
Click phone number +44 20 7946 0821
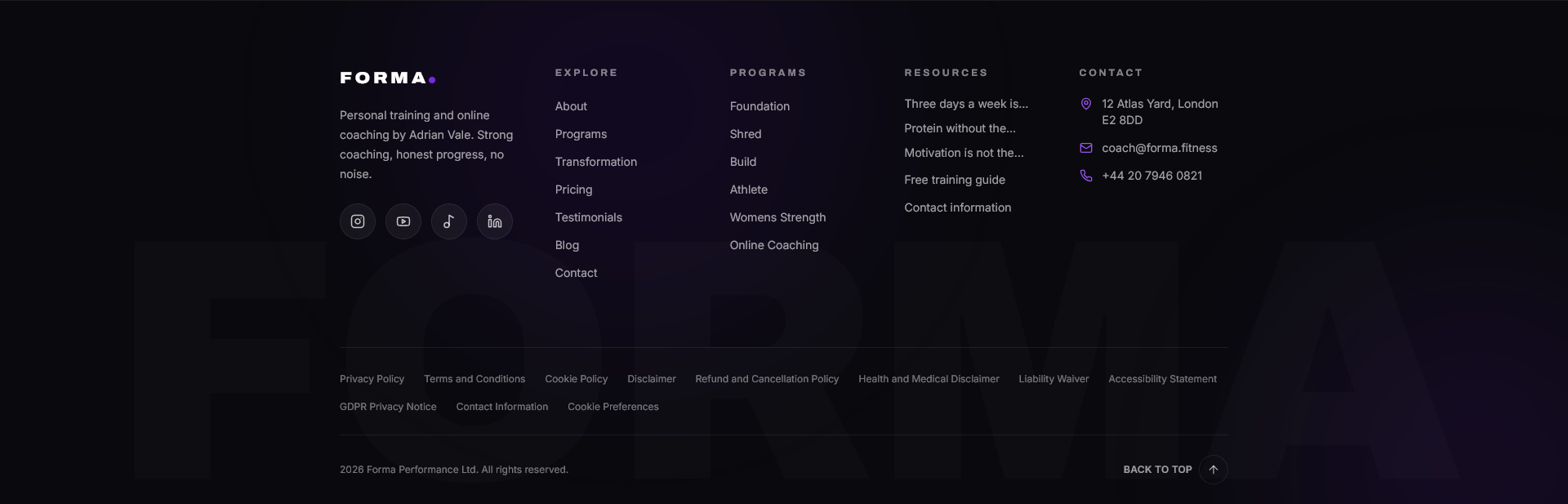(1151, 176)
